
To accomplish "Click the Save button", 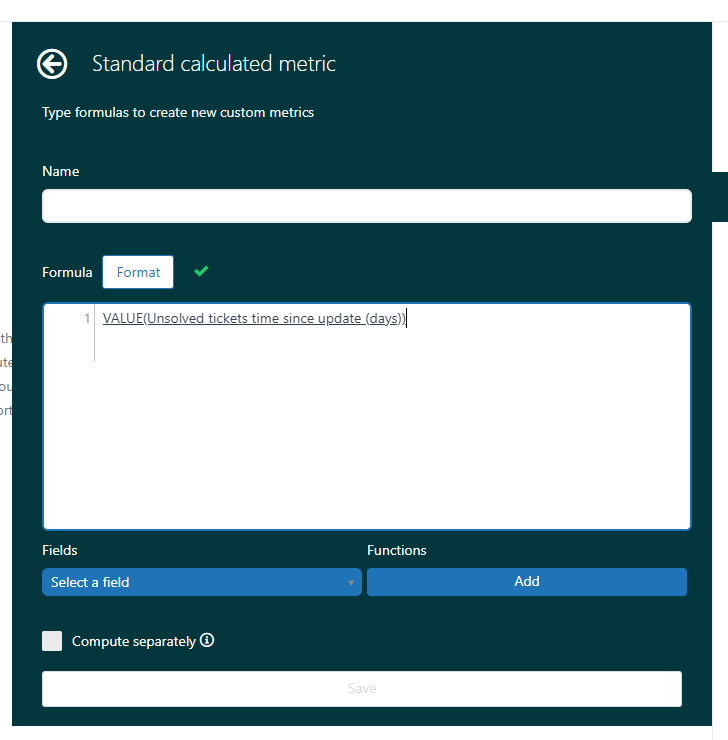I will pos(361,689).
